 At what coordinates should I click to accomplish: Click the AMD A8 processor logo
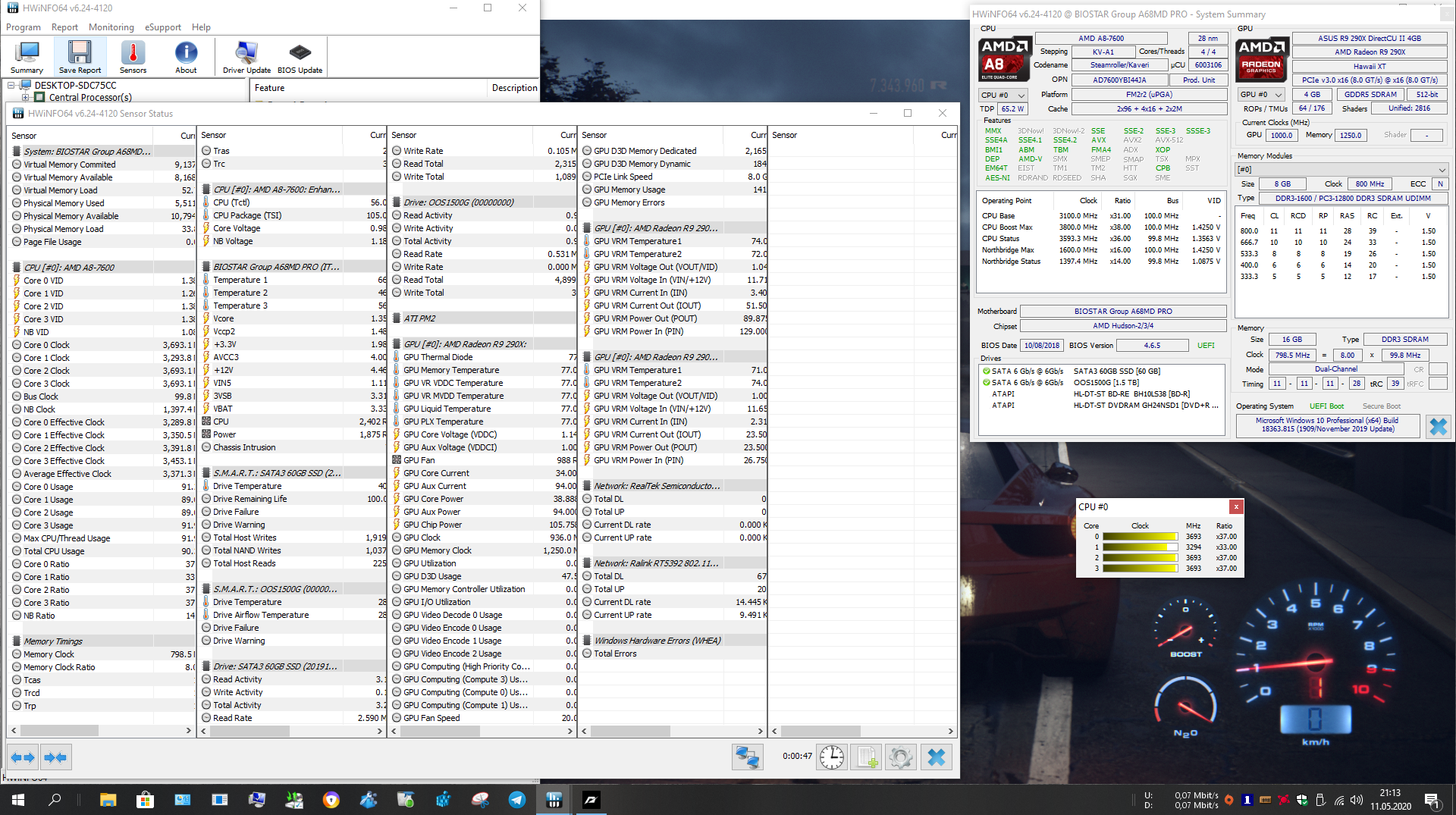click(1005, 58)
